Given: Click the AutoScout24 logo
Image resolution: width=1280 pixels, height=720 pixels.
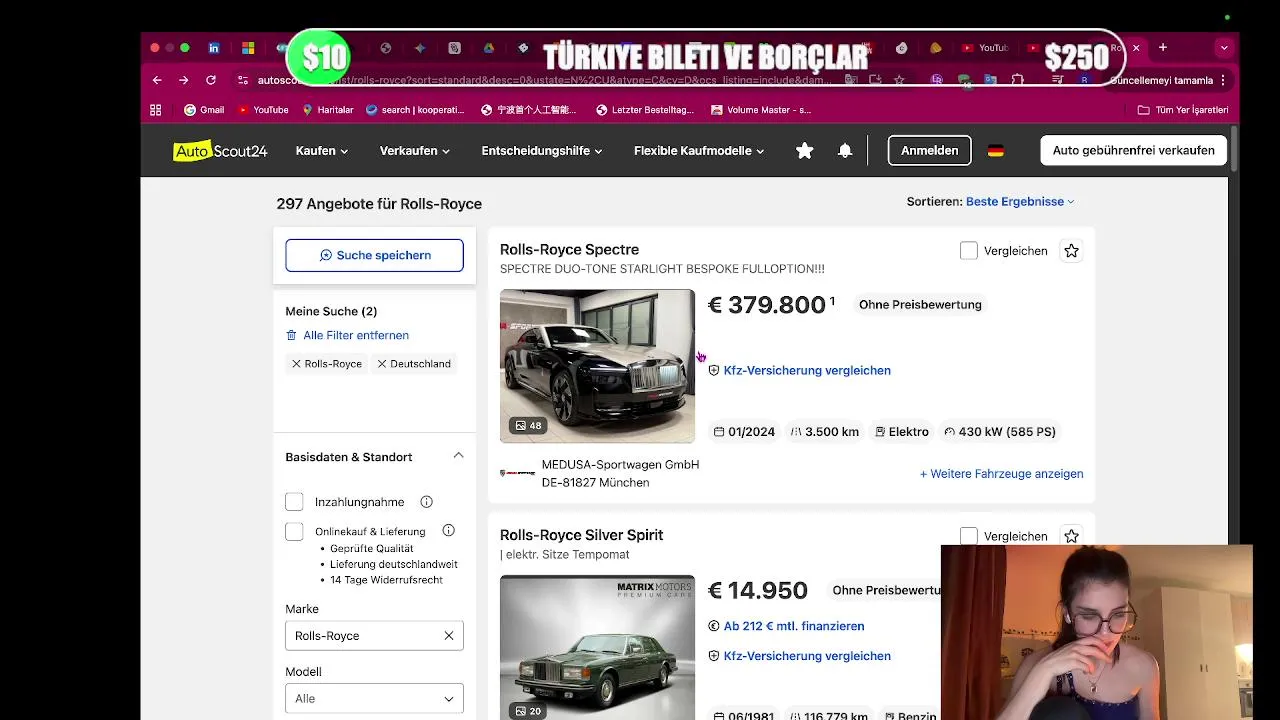Looking at the screenshot, I should tap(220, 151).
